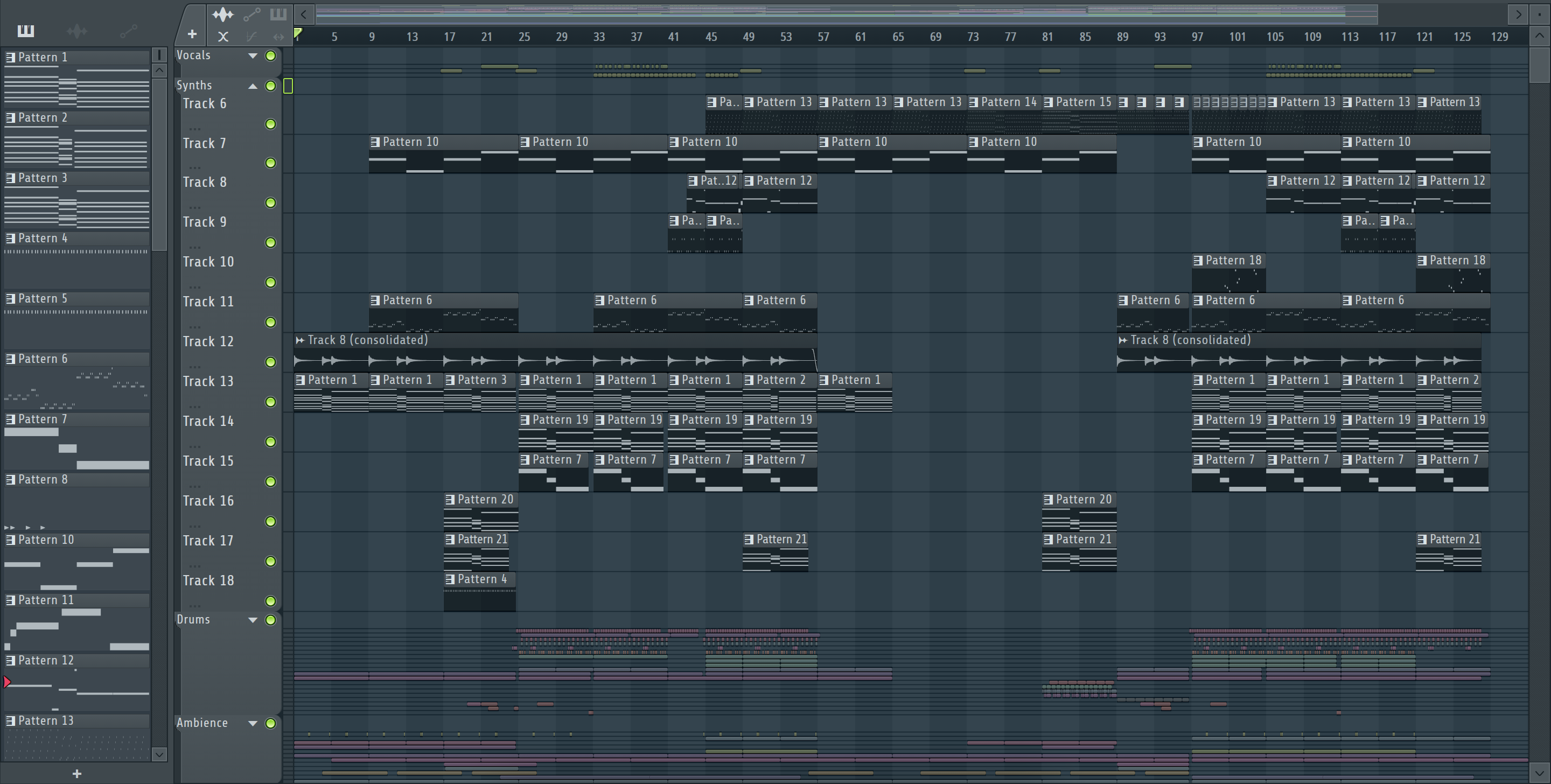Click the small dot button at top-right corner
Screen dimensions: 1551x784
[x=1540, y=14]
